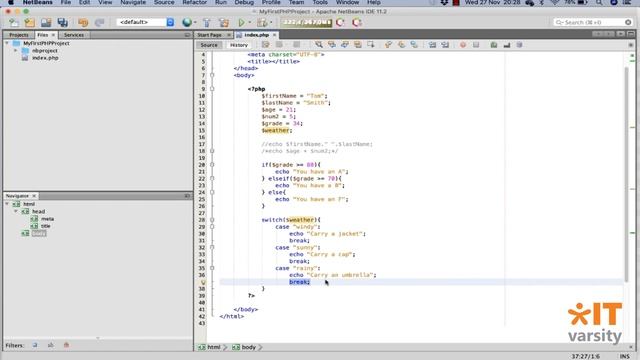Click the Shift Line Right icon
Screen dimensions: 640x360
click(x=445, y=45)
